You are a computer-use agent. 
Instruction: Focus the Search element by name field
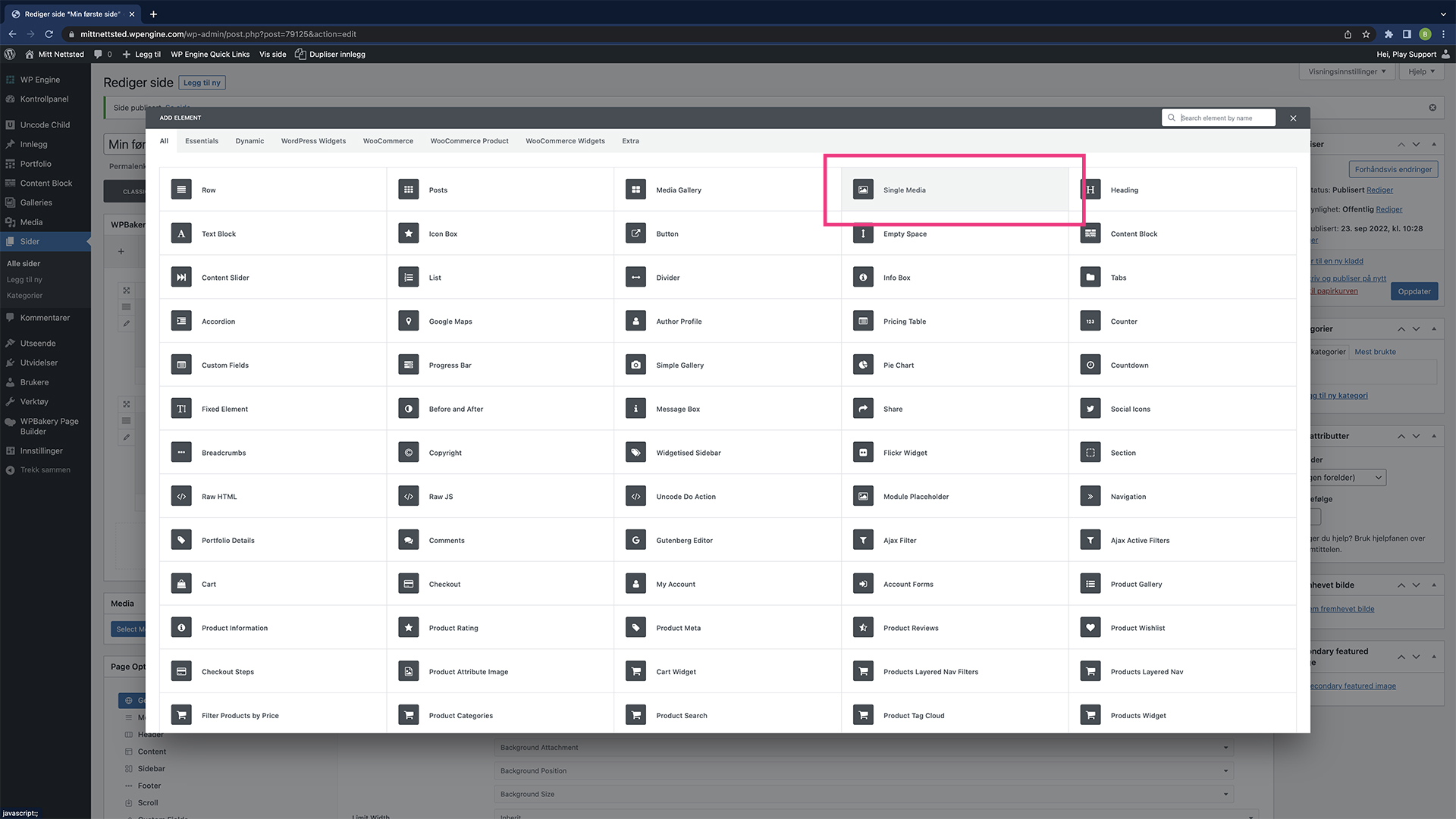[1219, 118]
